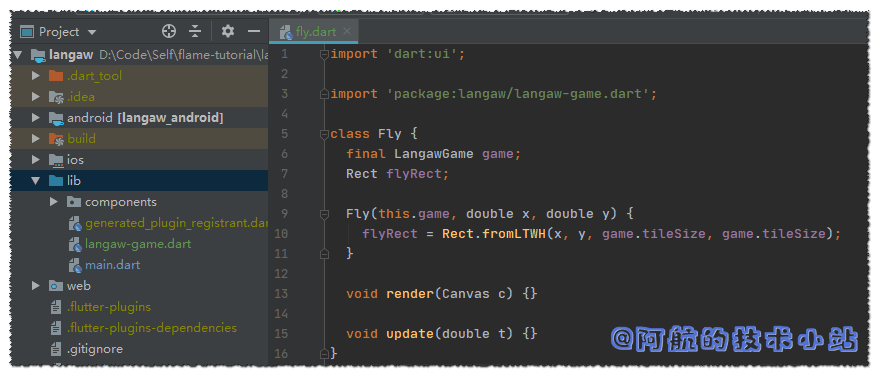Expand the .dart_tool folder arrow

coord(36,76)
